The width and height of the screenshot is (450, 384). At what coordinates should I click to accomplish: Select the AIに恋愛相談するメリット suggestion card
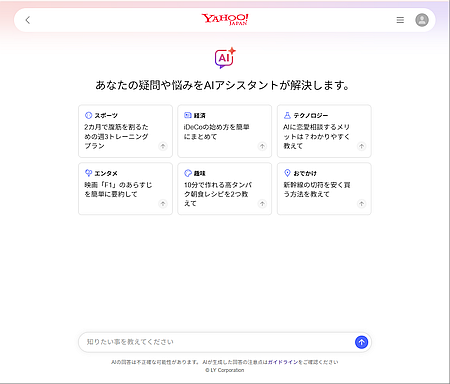pos(324,131)
